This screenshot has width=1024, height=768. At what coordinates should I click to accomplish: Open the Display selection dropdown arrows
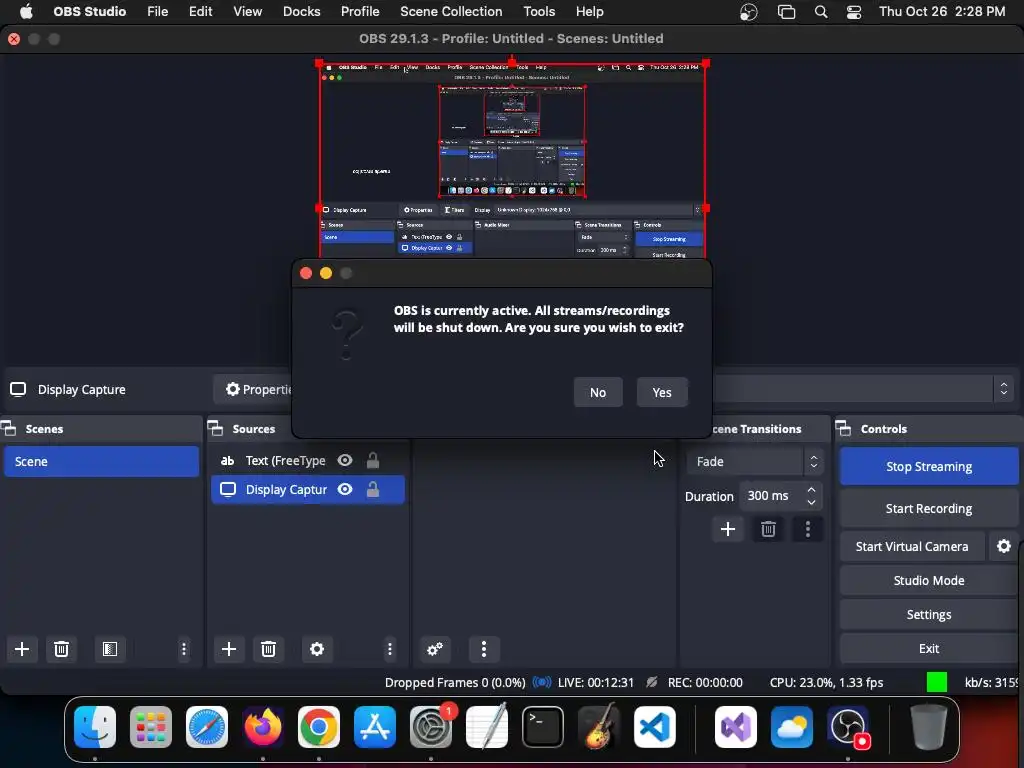pyautogui.click(x=1004, y=389)
